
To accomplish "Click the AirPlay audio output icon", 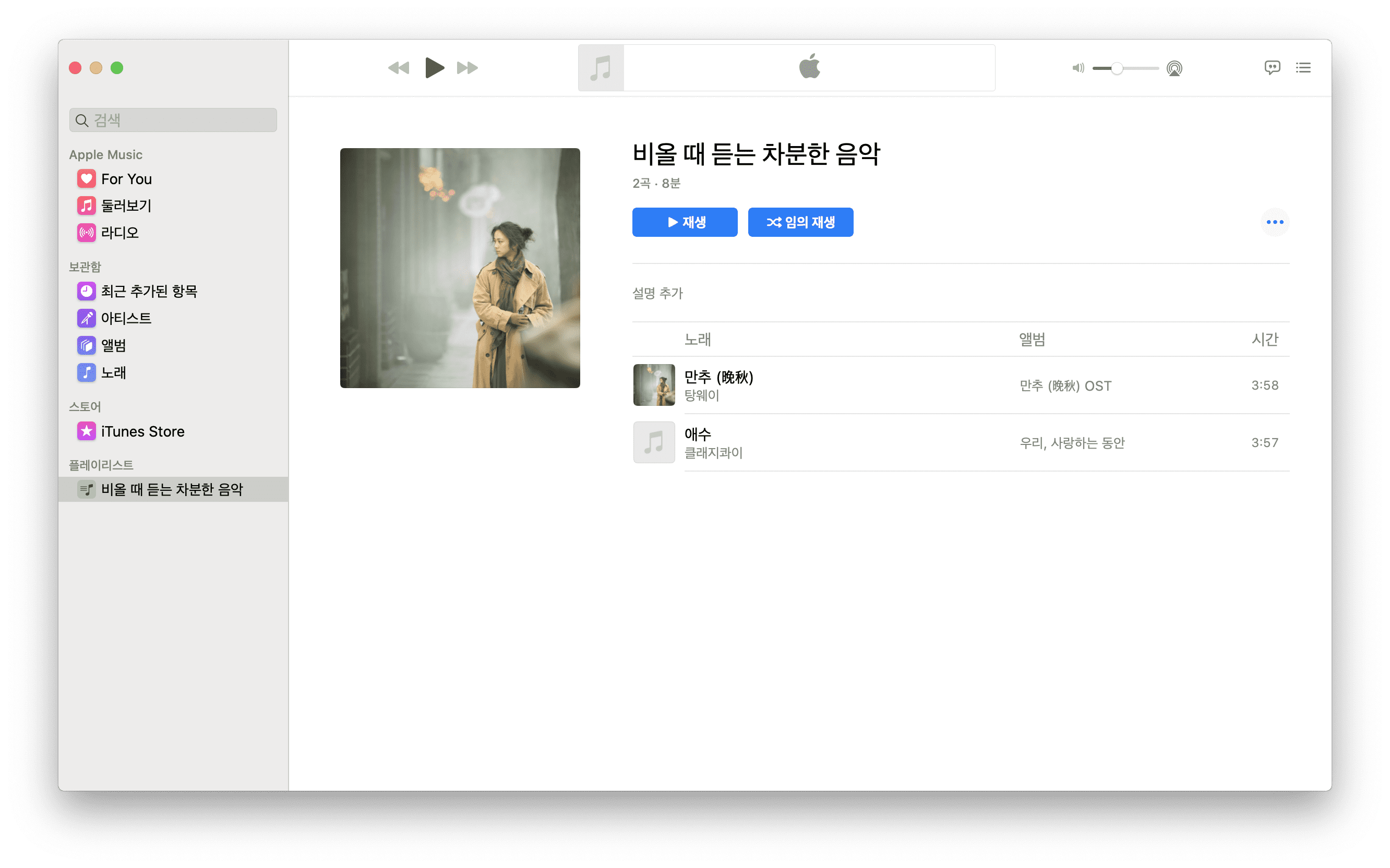I will (x=1174, y=68).
